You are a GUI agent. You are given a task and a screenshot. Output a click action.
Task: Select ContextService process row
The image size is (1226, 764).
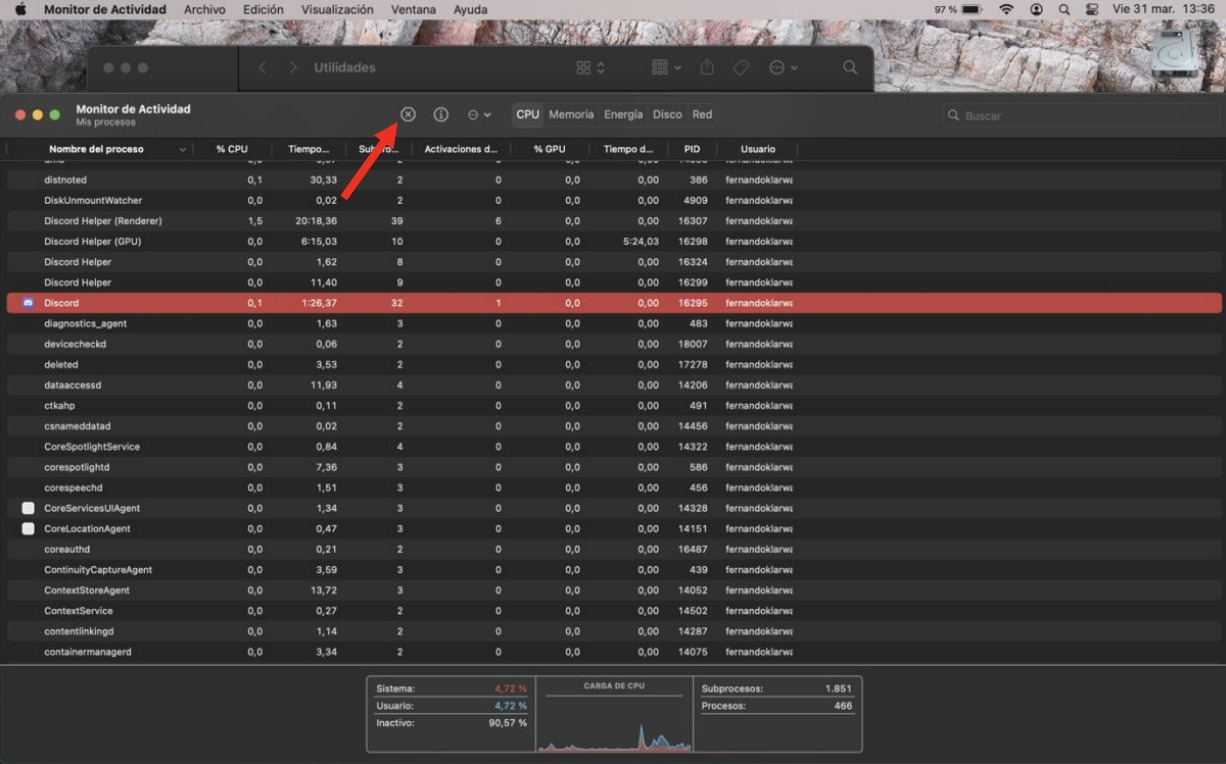pos(614,610)
